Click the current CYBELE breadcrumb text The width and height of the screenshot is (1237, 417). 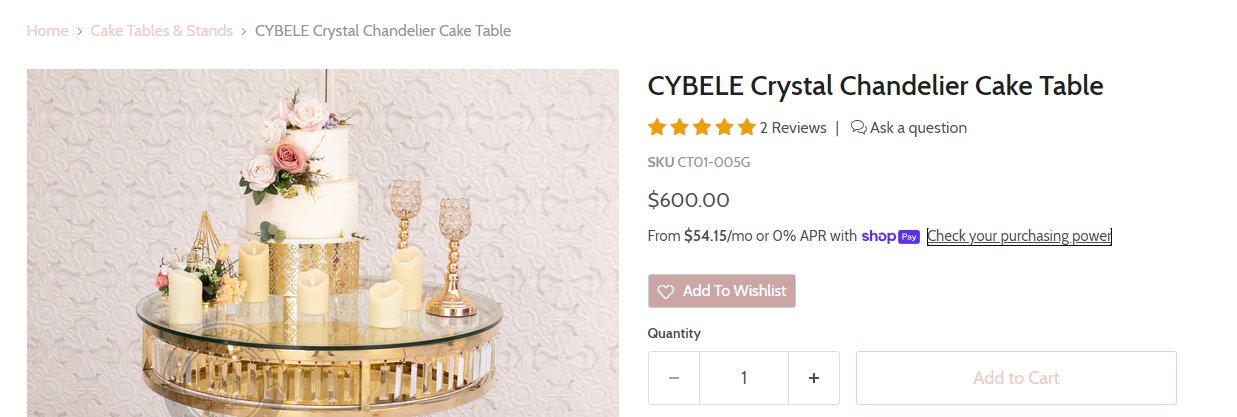pos(383,31)
